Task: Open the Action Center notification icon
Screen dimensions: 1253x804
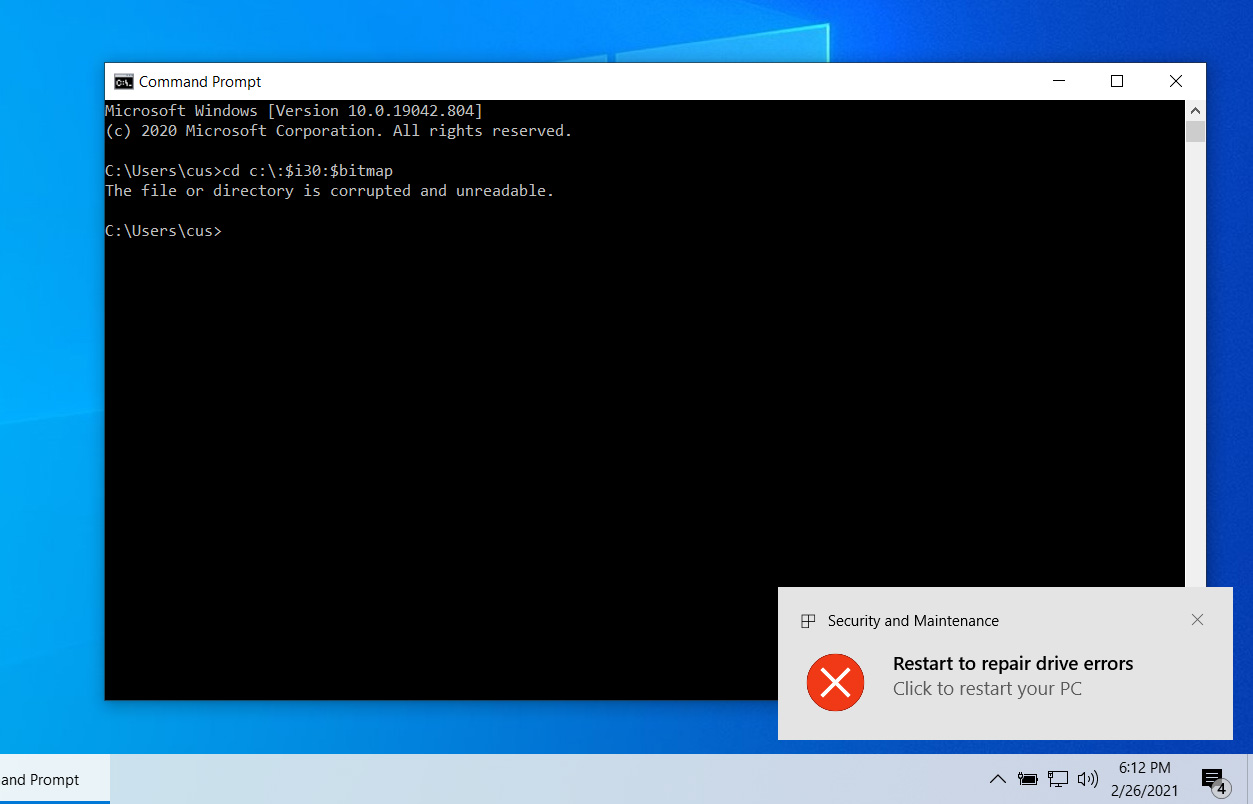Action: (x=1212, y=779)
